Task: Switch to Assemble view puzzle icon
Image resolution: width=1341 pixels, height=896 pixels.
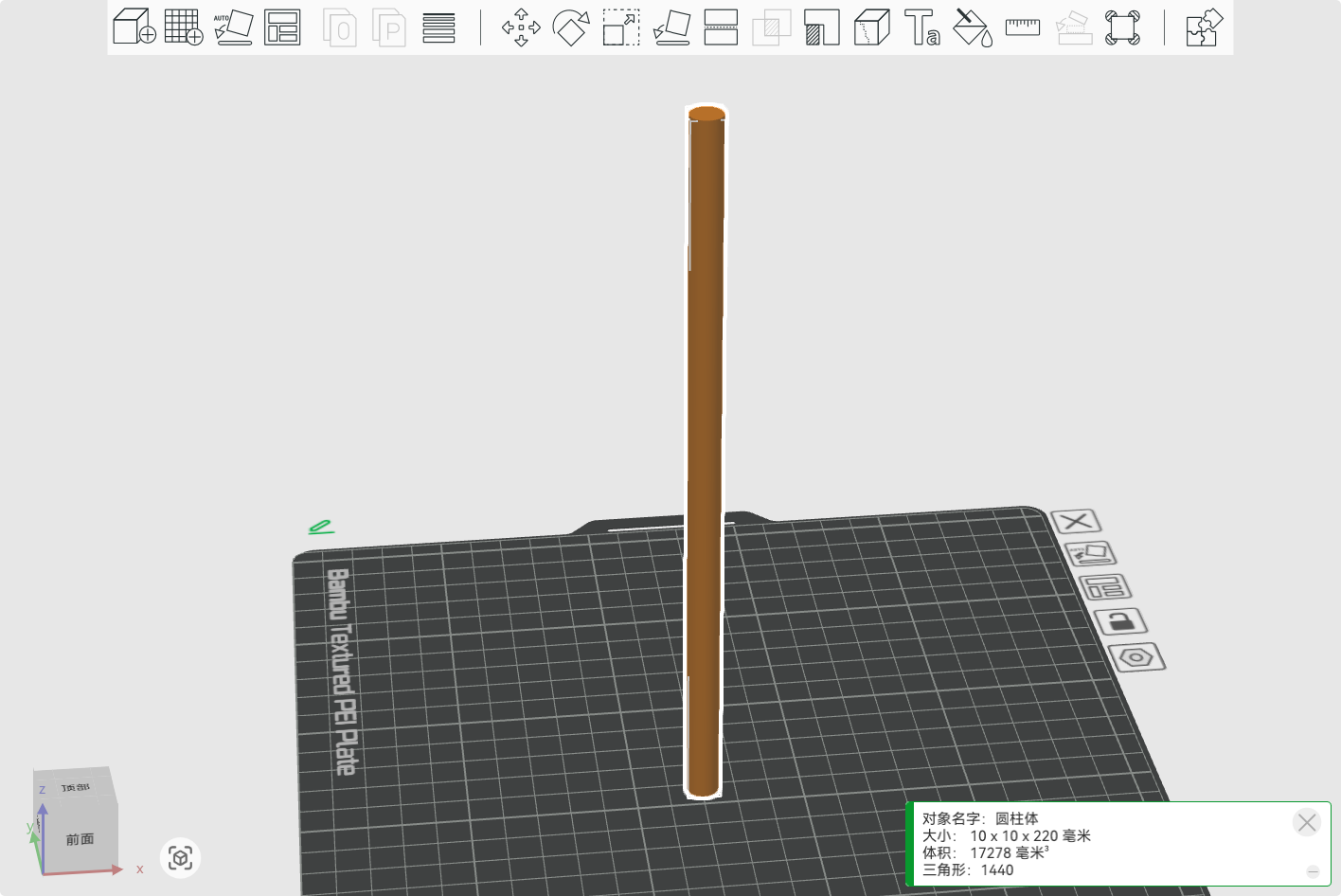Action: [x=1204, y=27]
